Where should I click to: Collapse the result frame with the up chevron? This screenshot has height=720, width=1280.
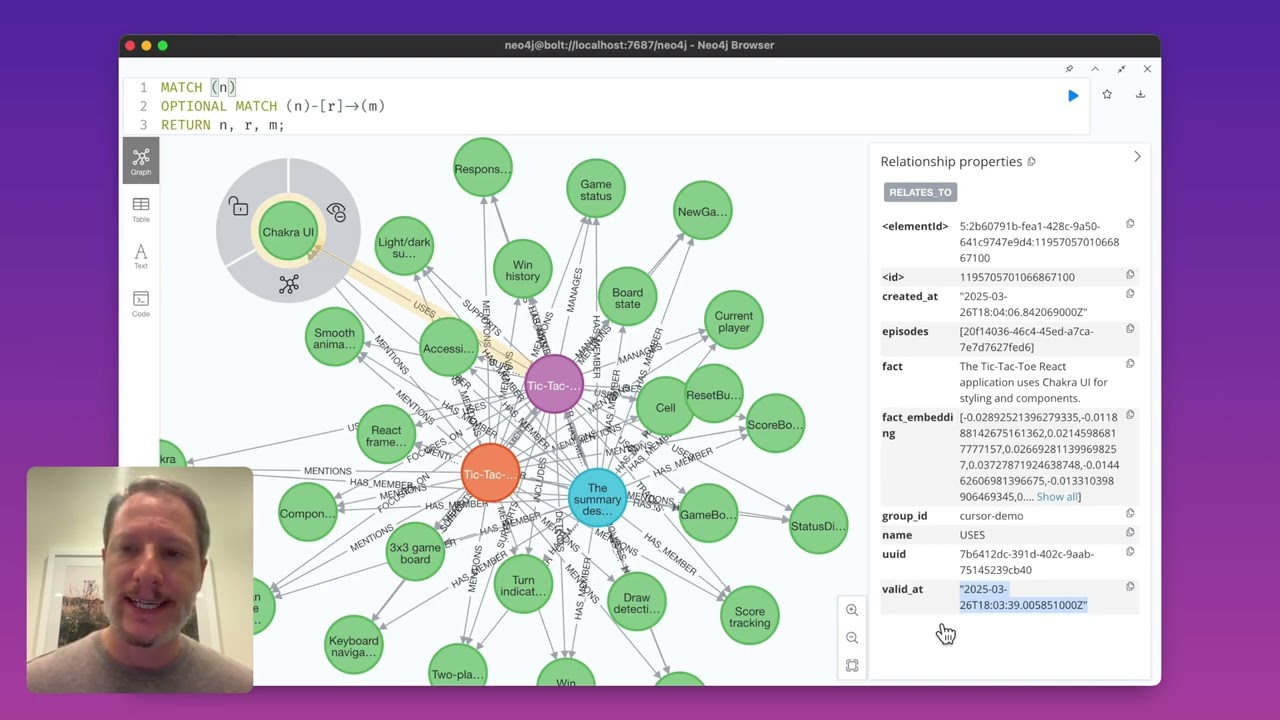click(x=1095, y=69)
